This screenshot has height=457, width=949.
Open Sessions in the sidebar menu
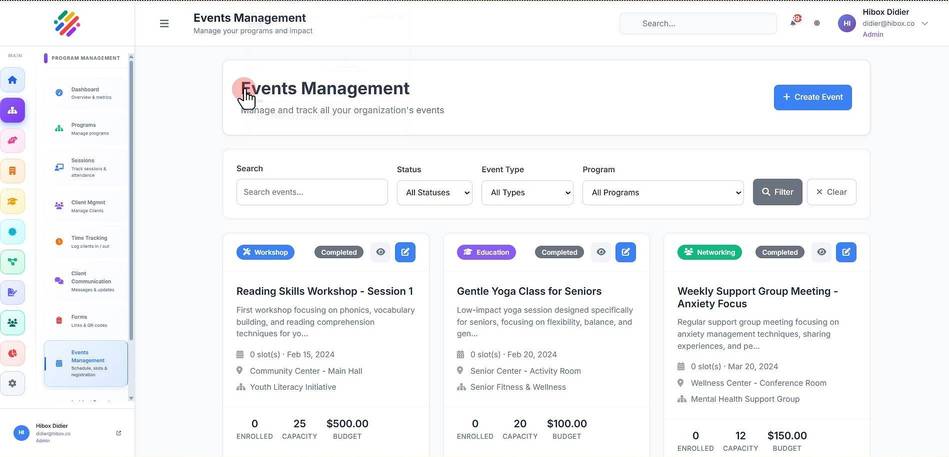tap(86, 168)
